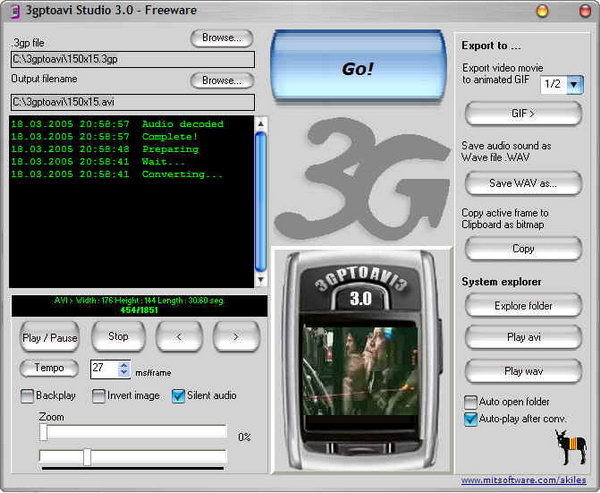This screenshot has height=493, width=600.
Task: Click the .3gp file path field
Action: coord(133,60)
